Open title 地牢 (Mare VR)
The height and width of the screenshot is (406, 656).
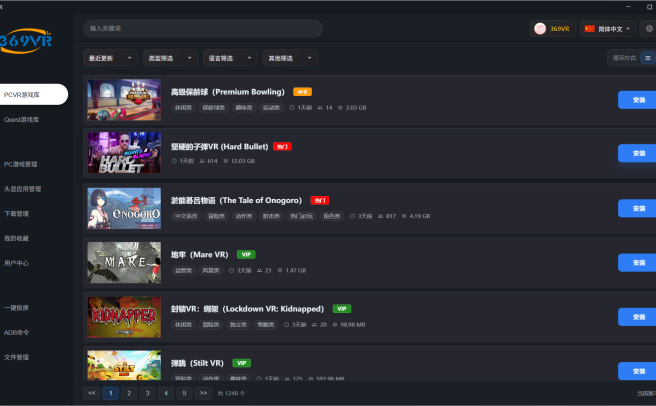point(200,254)
